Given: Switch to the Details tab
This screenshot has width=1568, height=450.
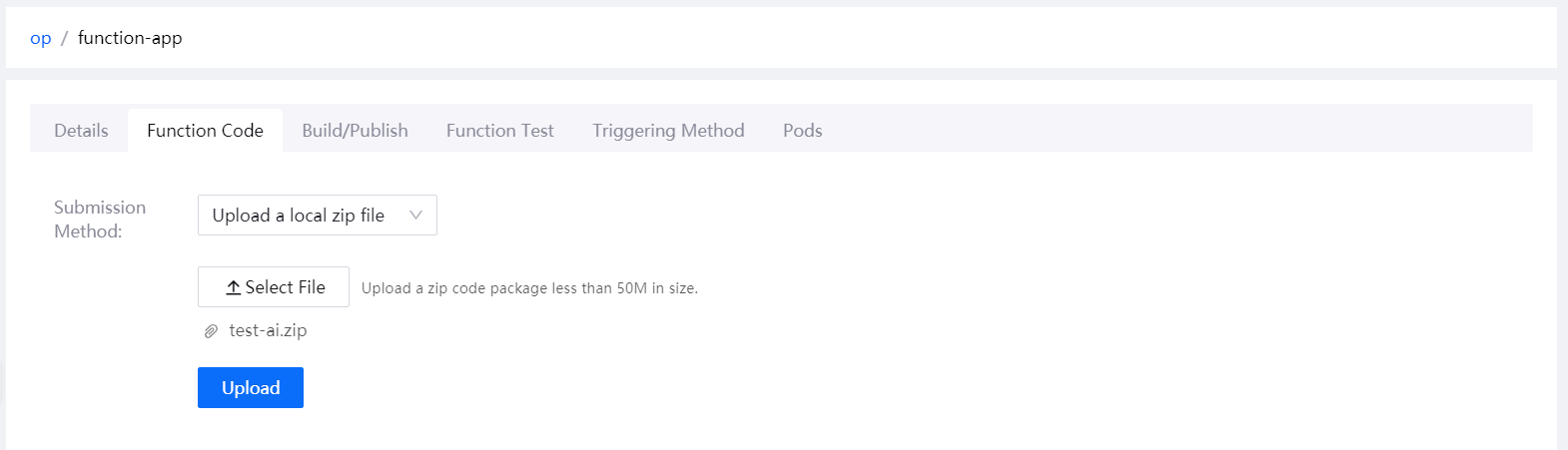Looking at the screenshot, I should tap(81, 131).
